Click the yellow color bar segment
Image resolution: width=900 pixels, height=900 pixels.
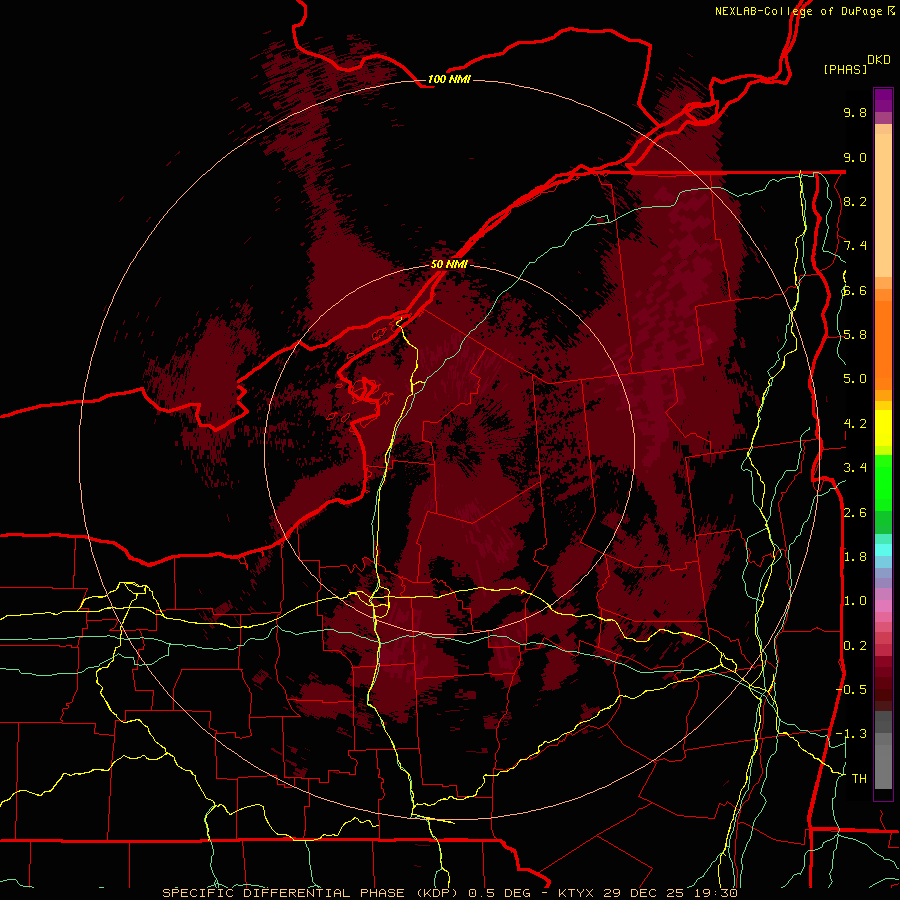tap(883, 428)
